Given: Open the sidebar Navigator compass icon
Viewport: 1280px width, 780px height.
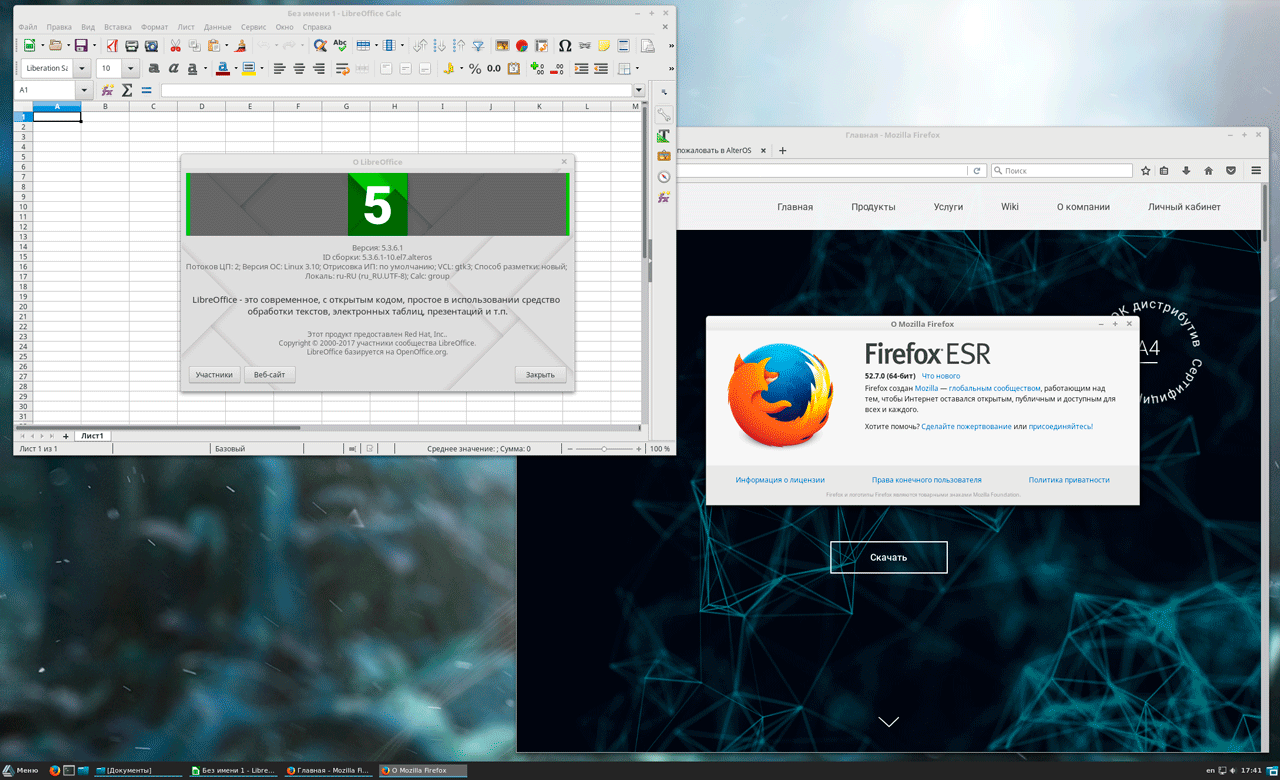Looking at the screenshot, I should [x=663, y=176].
